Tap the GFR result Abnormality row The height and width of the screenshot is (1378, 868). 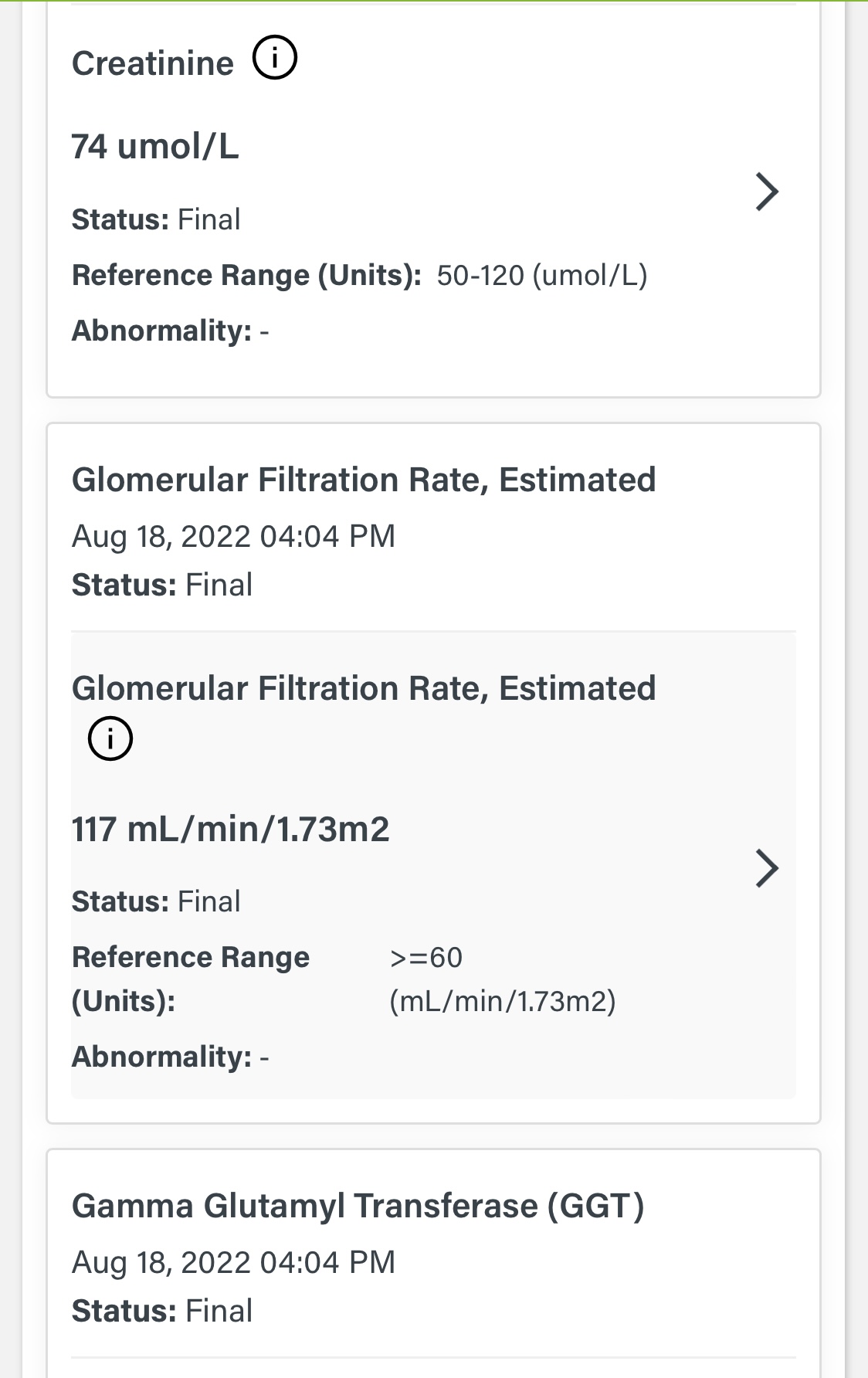[170, 1057]
